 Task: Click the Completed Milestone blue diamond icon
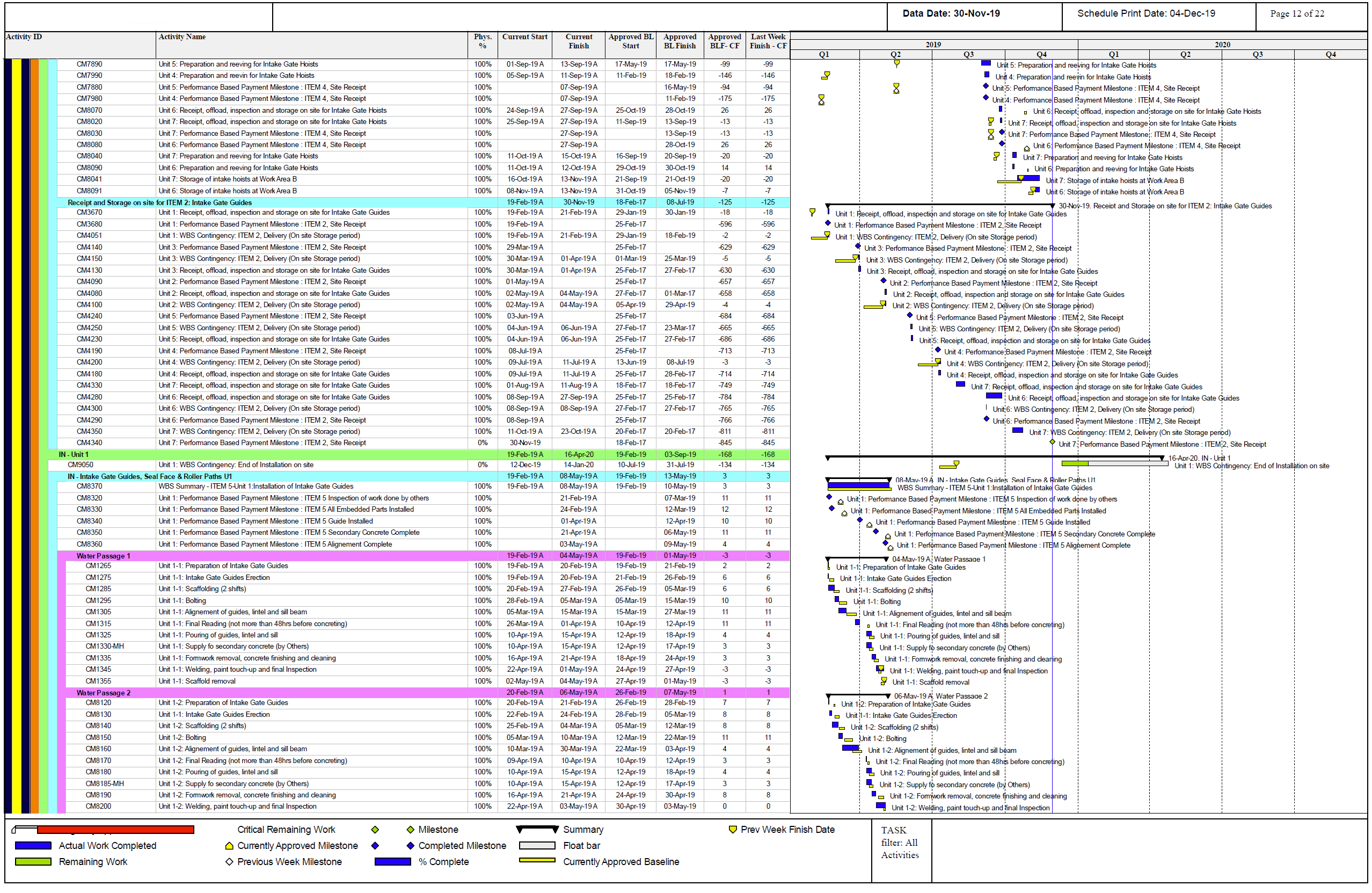(410, 846)
